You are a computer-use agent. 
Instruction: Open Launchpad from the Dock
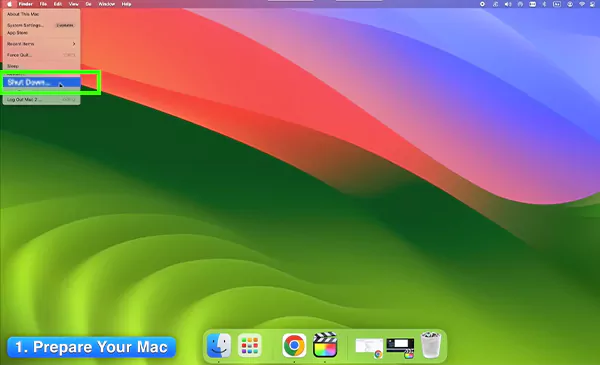[249, 345]
